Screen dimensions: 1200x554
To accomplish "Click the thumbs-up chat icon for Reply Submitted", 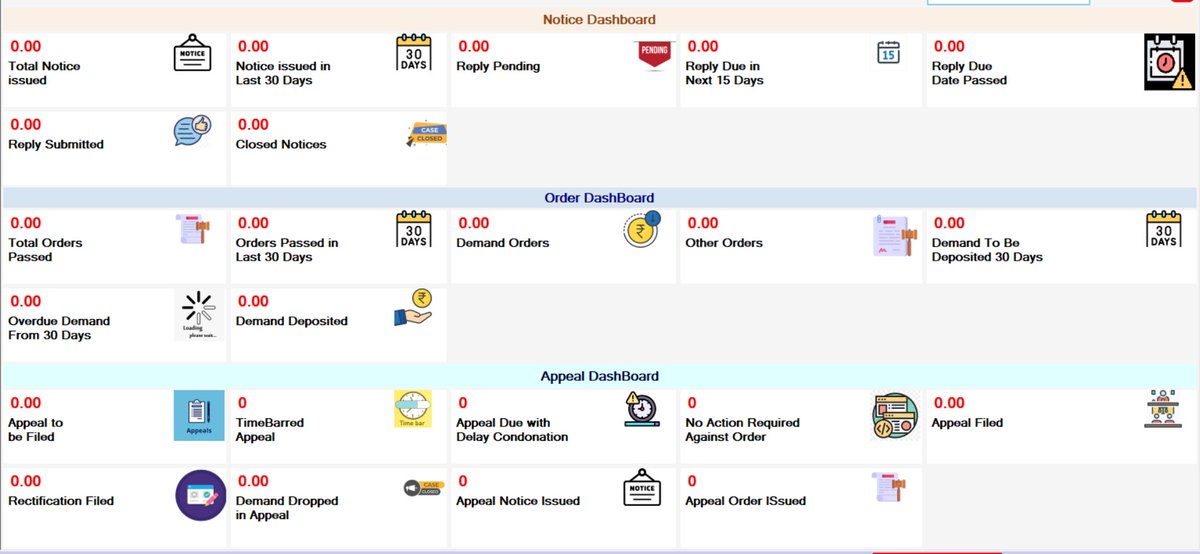I will click(192, 133).
